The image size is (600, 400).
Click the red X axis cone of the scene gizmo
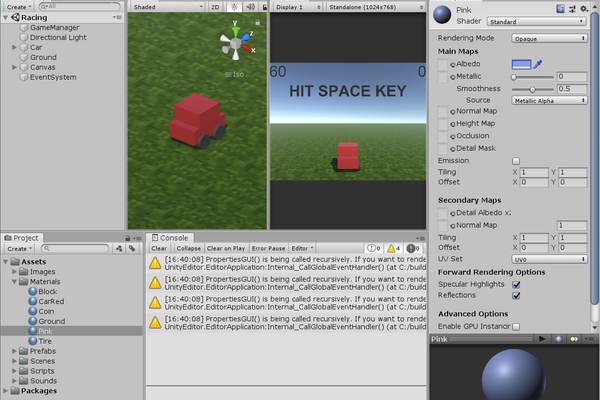(x=246, y=48)
